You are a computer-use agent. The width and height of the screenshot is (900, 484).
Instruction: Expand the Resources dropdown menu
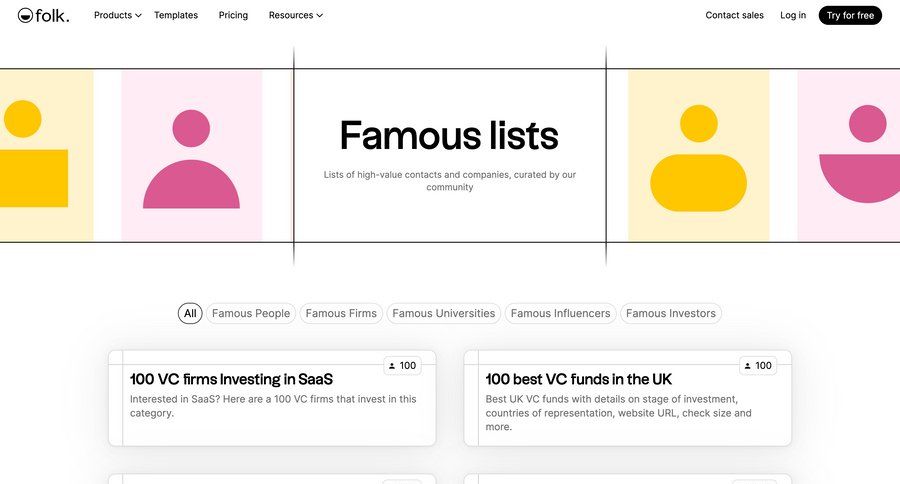295,15
